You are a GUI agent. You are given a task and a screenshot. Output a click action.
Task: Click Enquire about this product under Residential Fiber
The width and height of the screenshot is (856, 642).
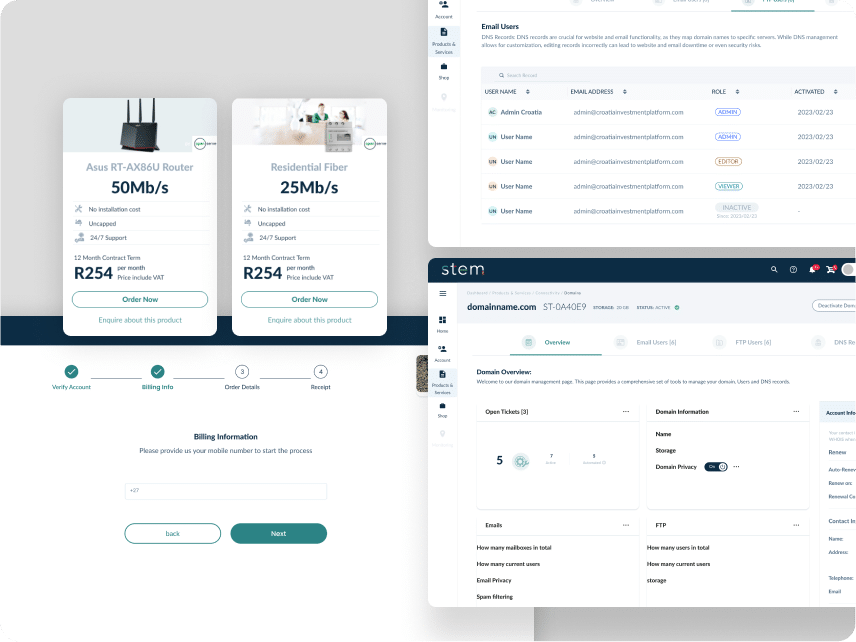tap(309, 320)
